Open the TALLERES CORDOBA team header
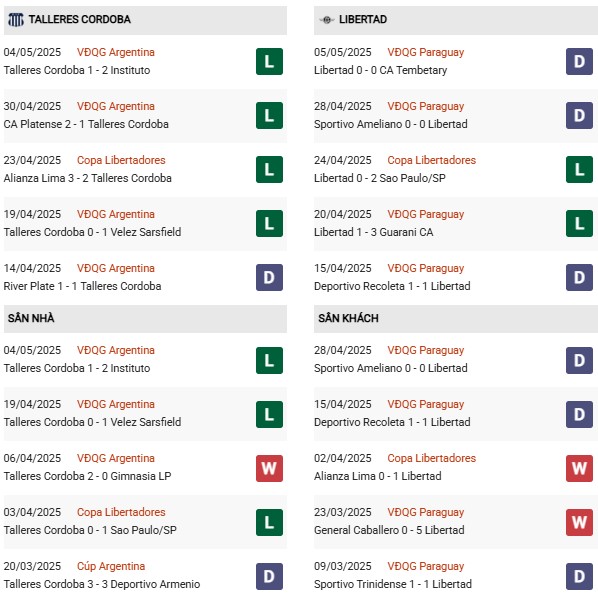 pyautogui.click(x=145, y=20)
